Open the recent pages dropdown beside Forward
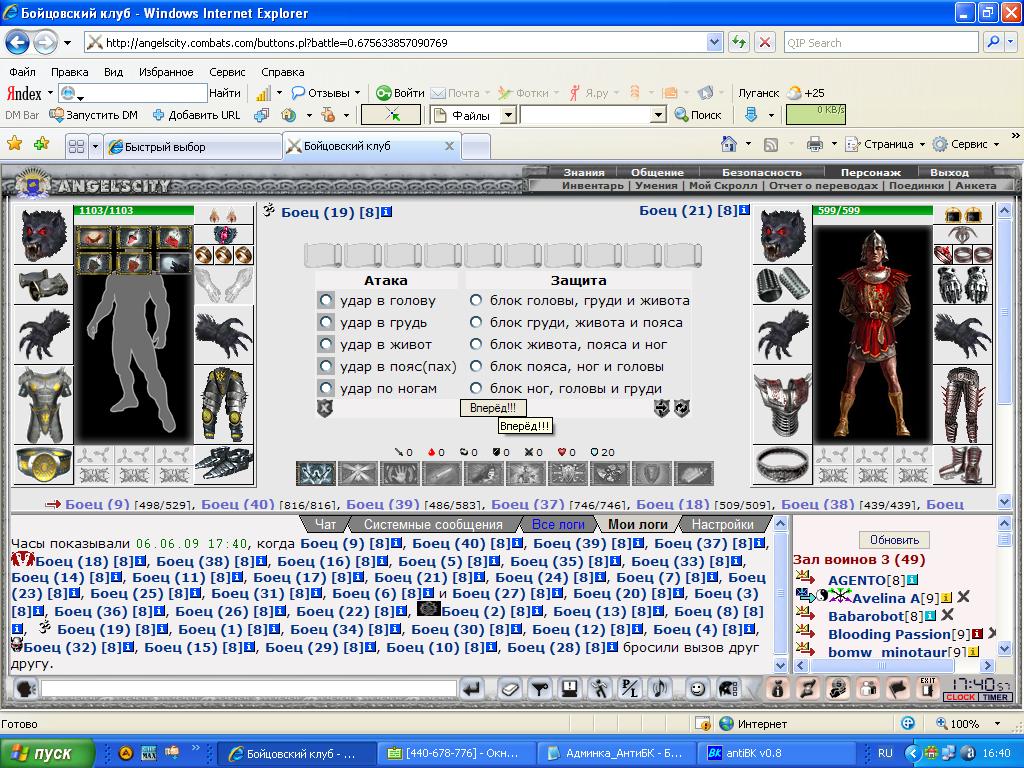This screenshot has width=1024, height=768. click(x=67, y=43)
